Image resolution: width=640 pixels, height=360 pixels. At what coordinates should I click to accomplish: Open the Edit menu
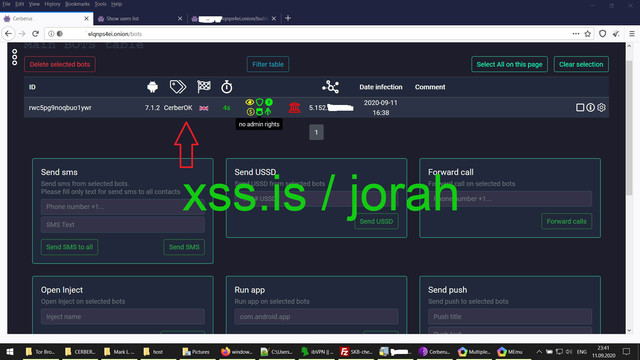click(20, 4)
